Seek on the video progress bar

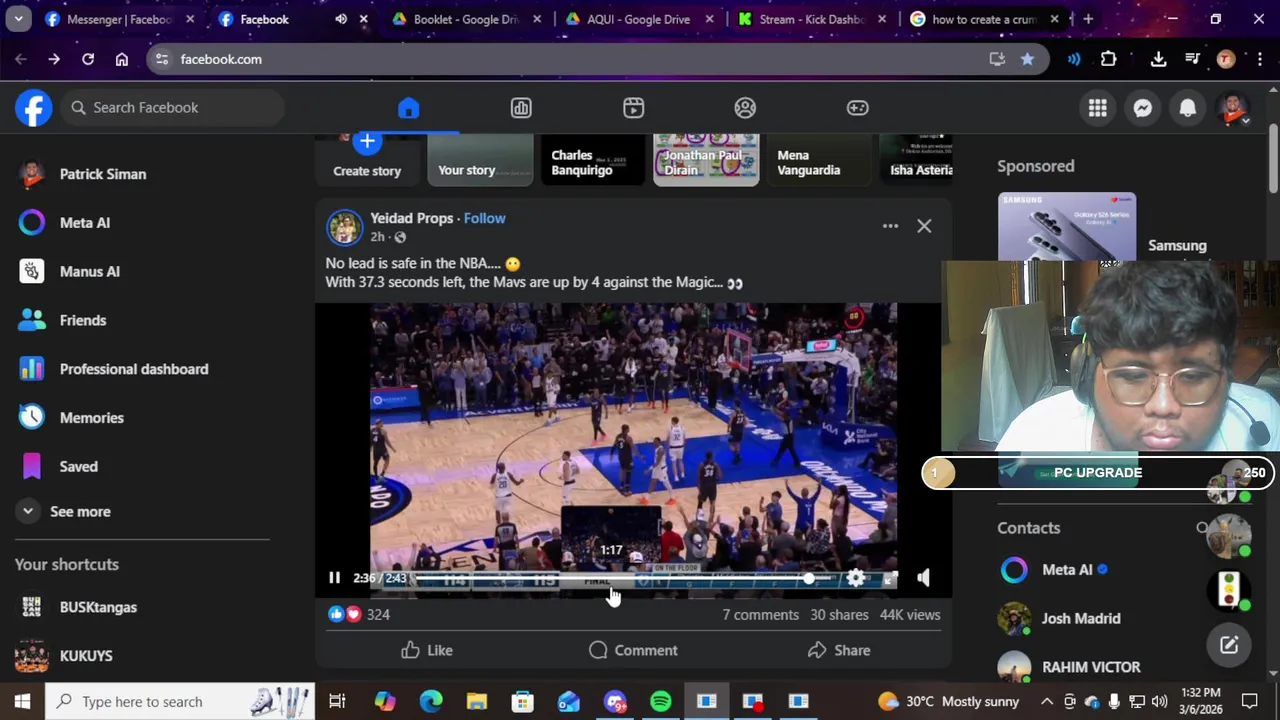point(612,579)
